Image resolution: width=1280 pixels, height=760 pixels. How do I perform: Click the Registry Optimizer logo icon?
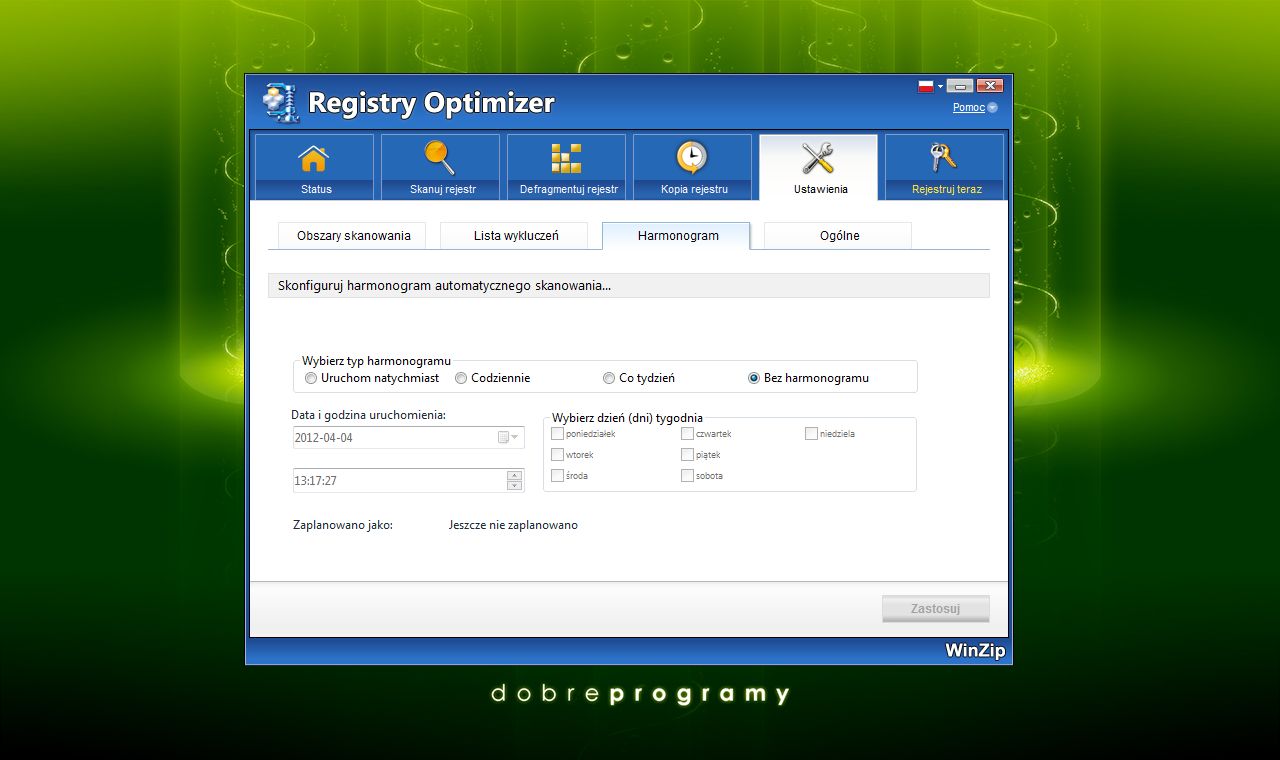[281, 103]
